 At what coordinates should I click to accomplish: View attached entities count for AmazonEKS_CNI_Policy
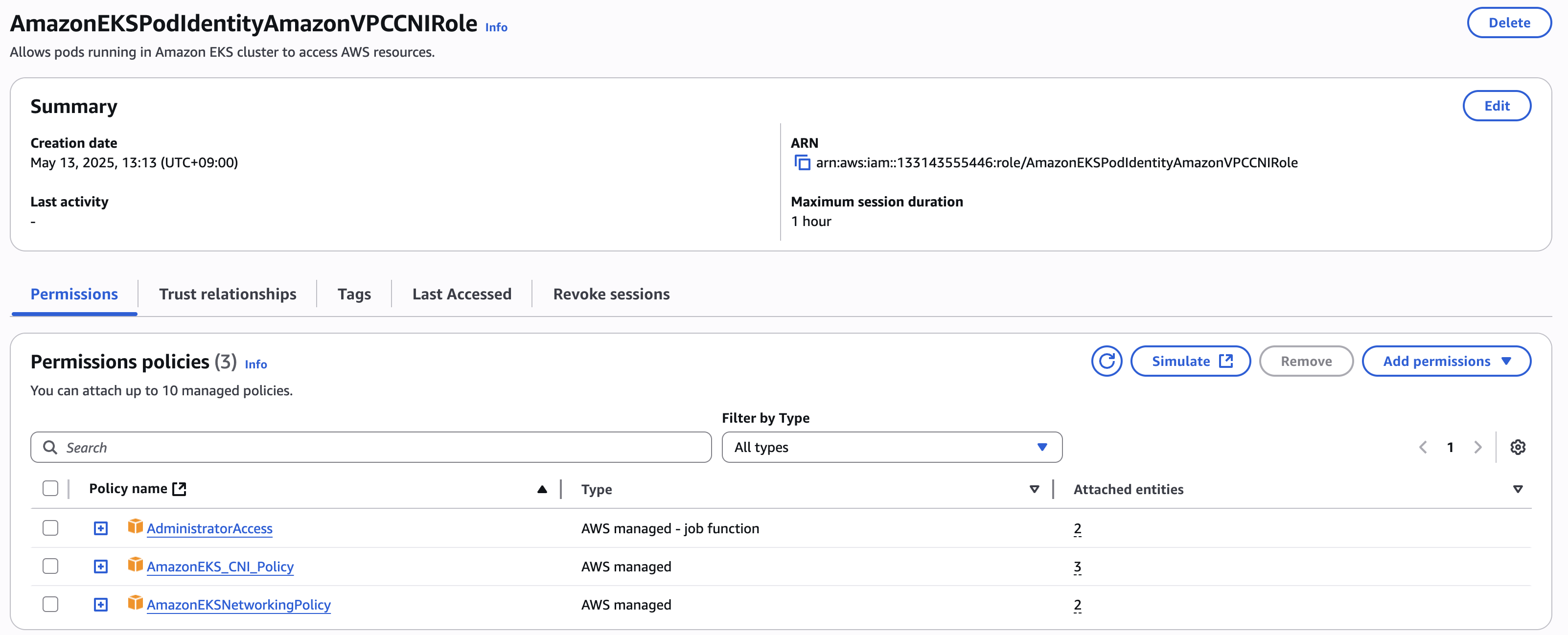(x=1078, y=567)
